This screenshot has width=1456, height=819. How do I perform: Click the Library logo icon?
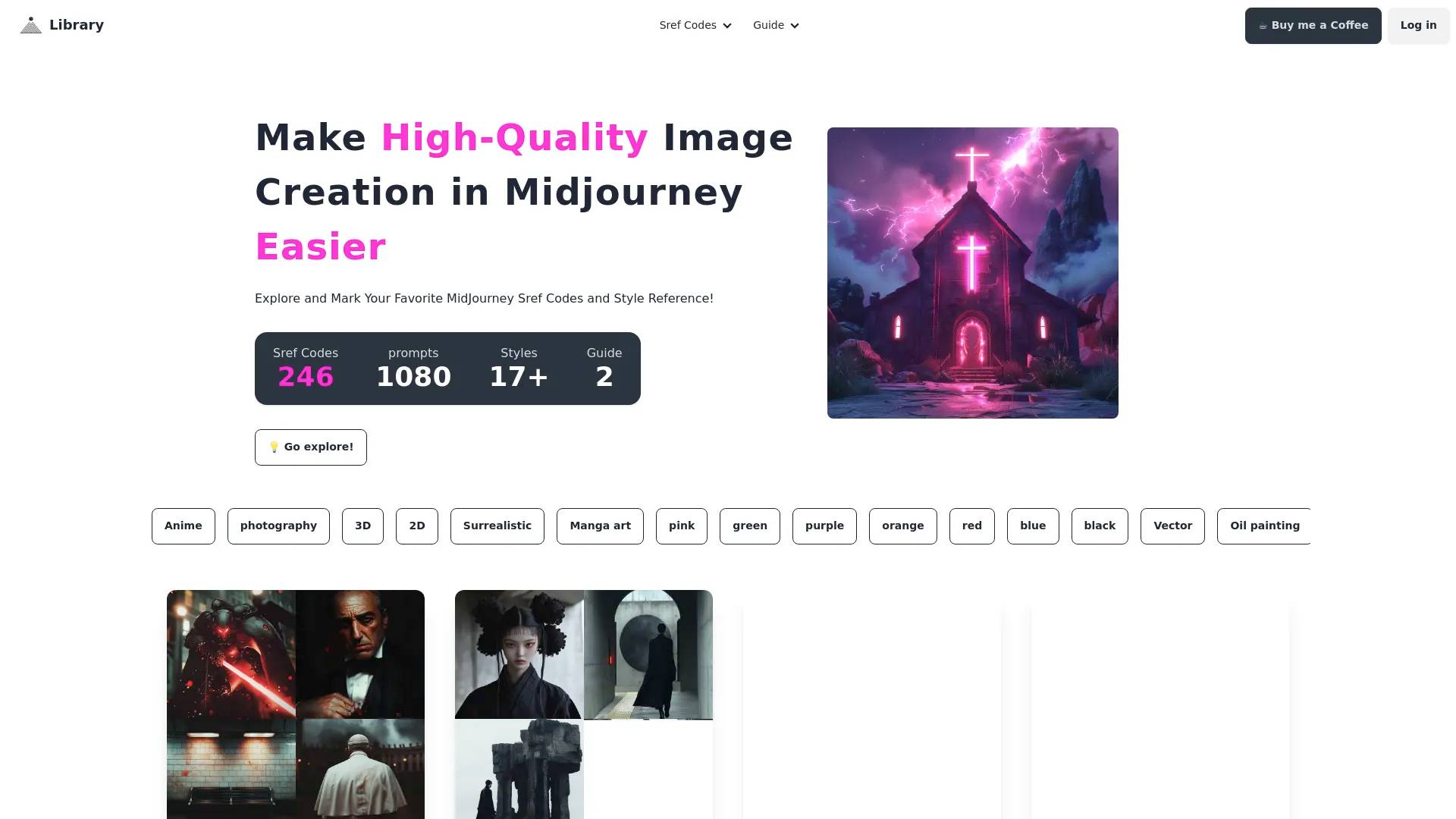coord(30,25)
